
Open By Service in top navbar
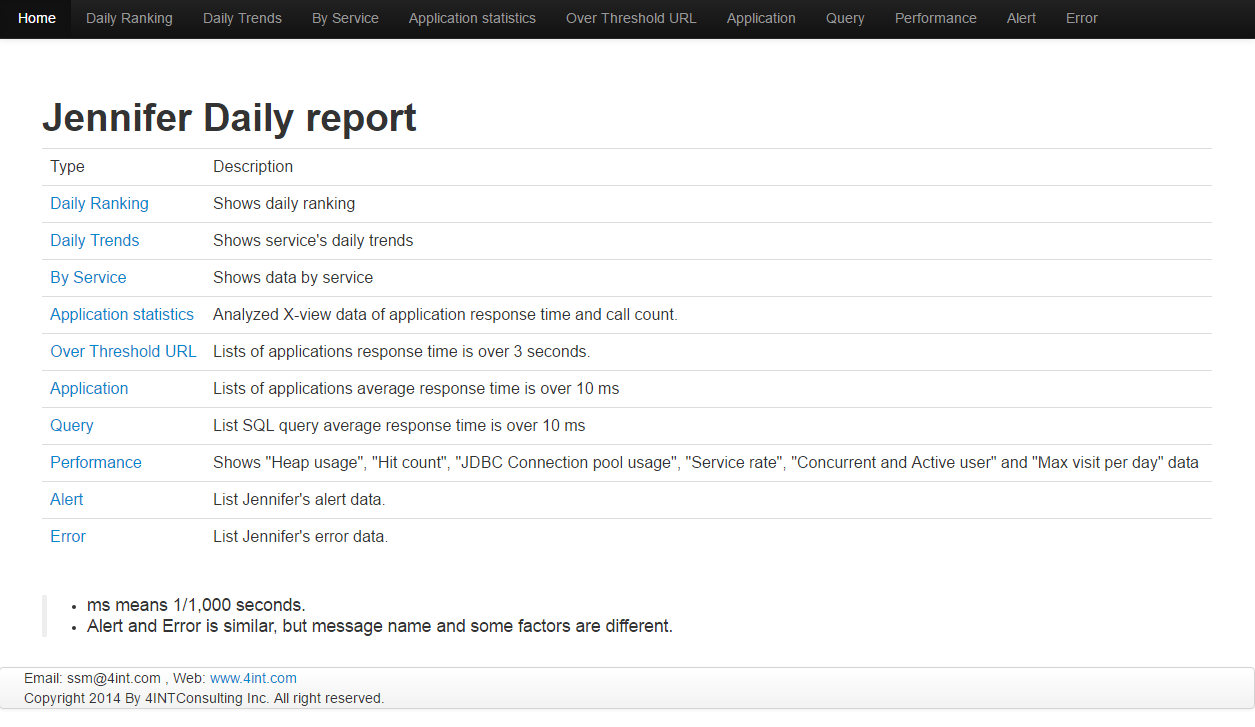[x=345, y=18]
